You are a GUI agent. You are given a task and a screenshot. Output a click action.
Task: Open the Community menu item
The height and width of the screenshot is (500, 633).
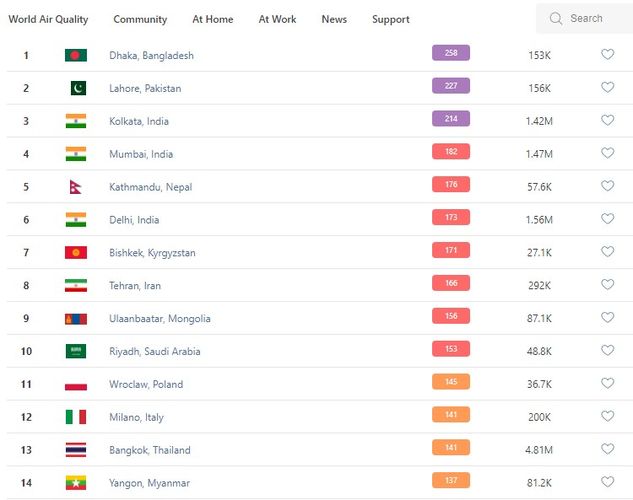140,19
